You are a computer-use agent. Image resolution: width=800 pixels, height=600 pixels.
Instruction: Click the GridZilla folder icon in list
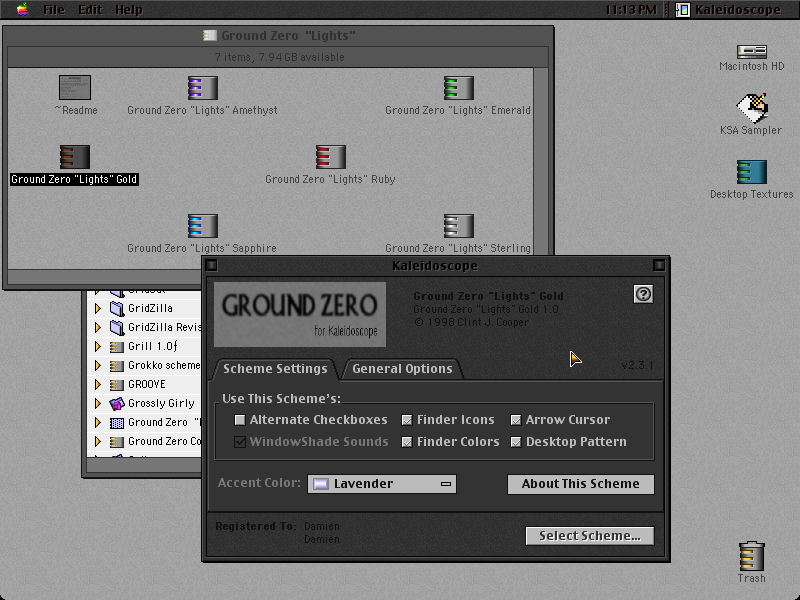(x=117, y=308)
